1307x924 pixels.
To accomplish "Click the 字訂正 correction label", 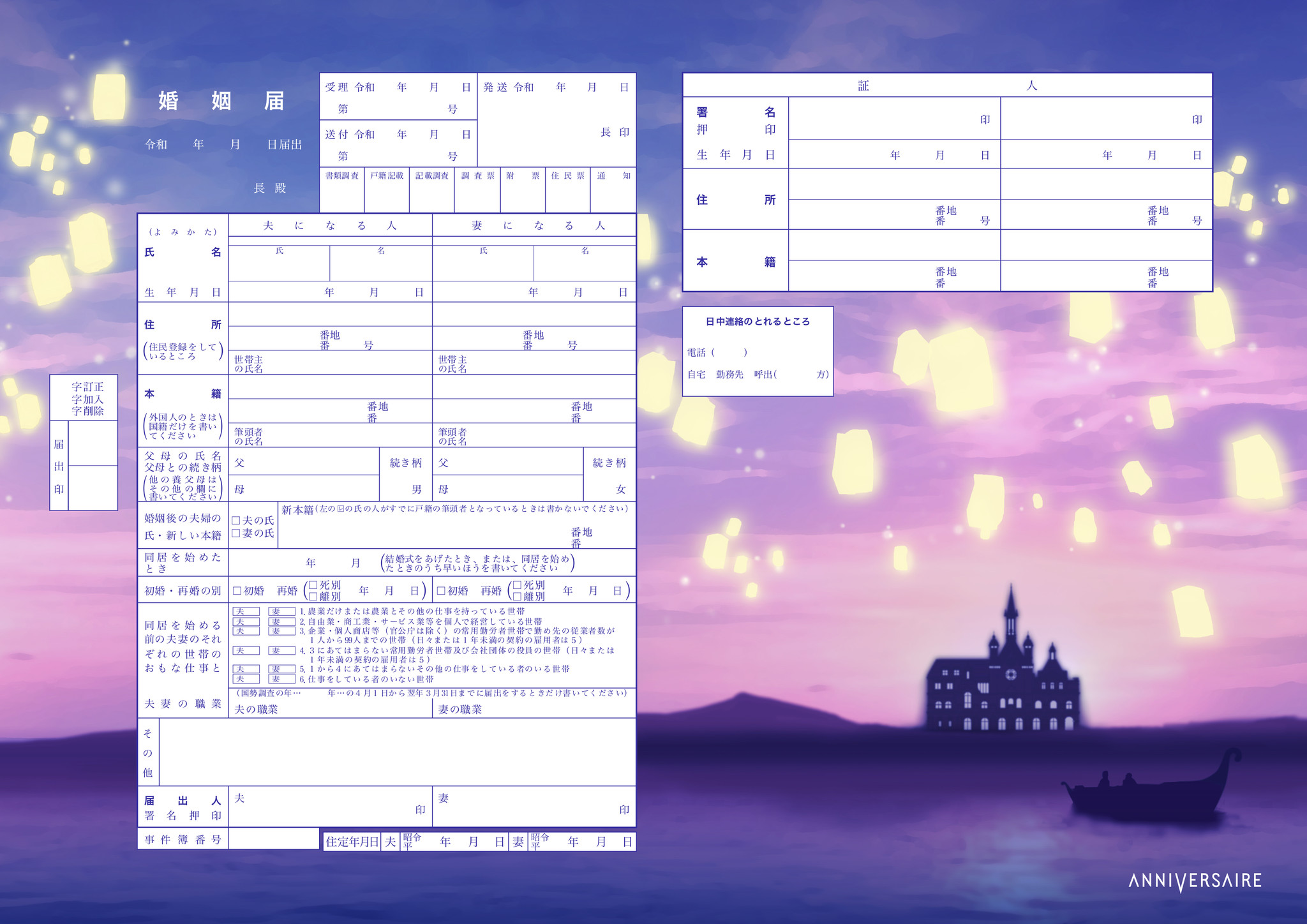I will (87, 387).
